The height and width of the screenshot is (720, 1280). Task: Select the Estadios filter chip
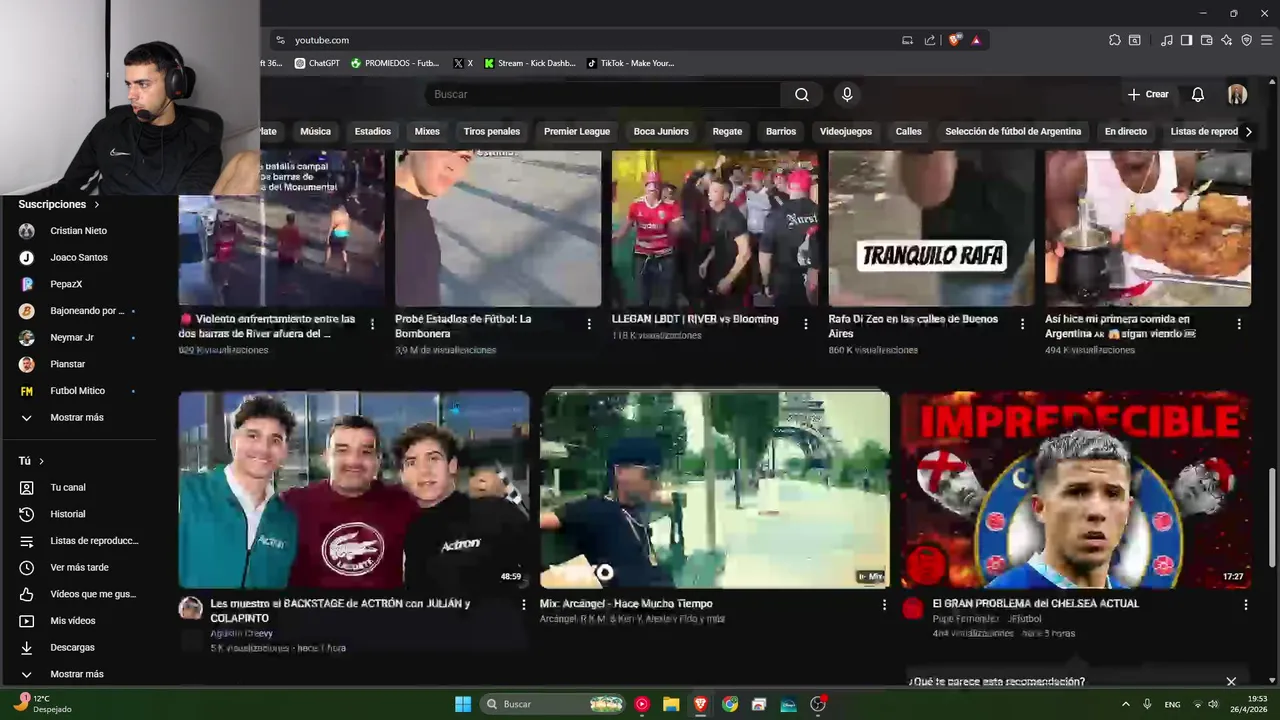coord(372,131)
